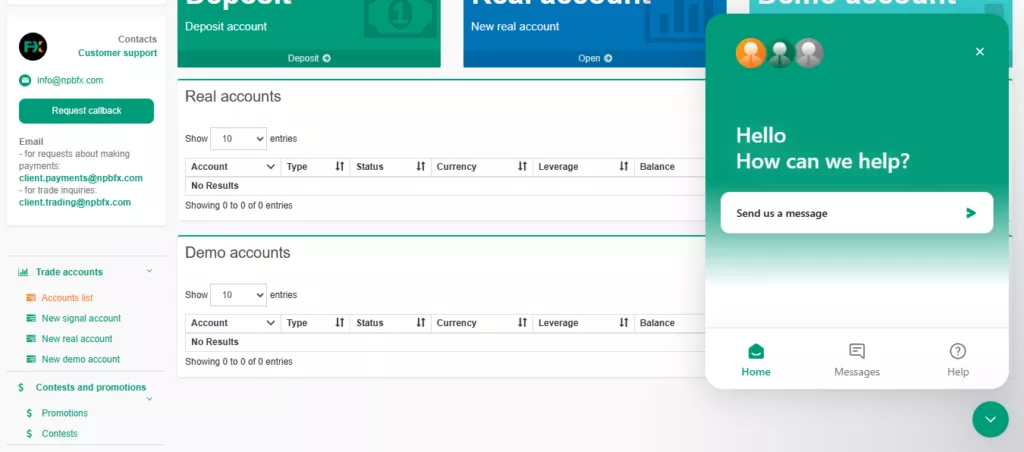Expand Account column dropdown in Real accounts
Image resolution: width=1024 pixels, height=452 pixels.
tap(270, 167)
